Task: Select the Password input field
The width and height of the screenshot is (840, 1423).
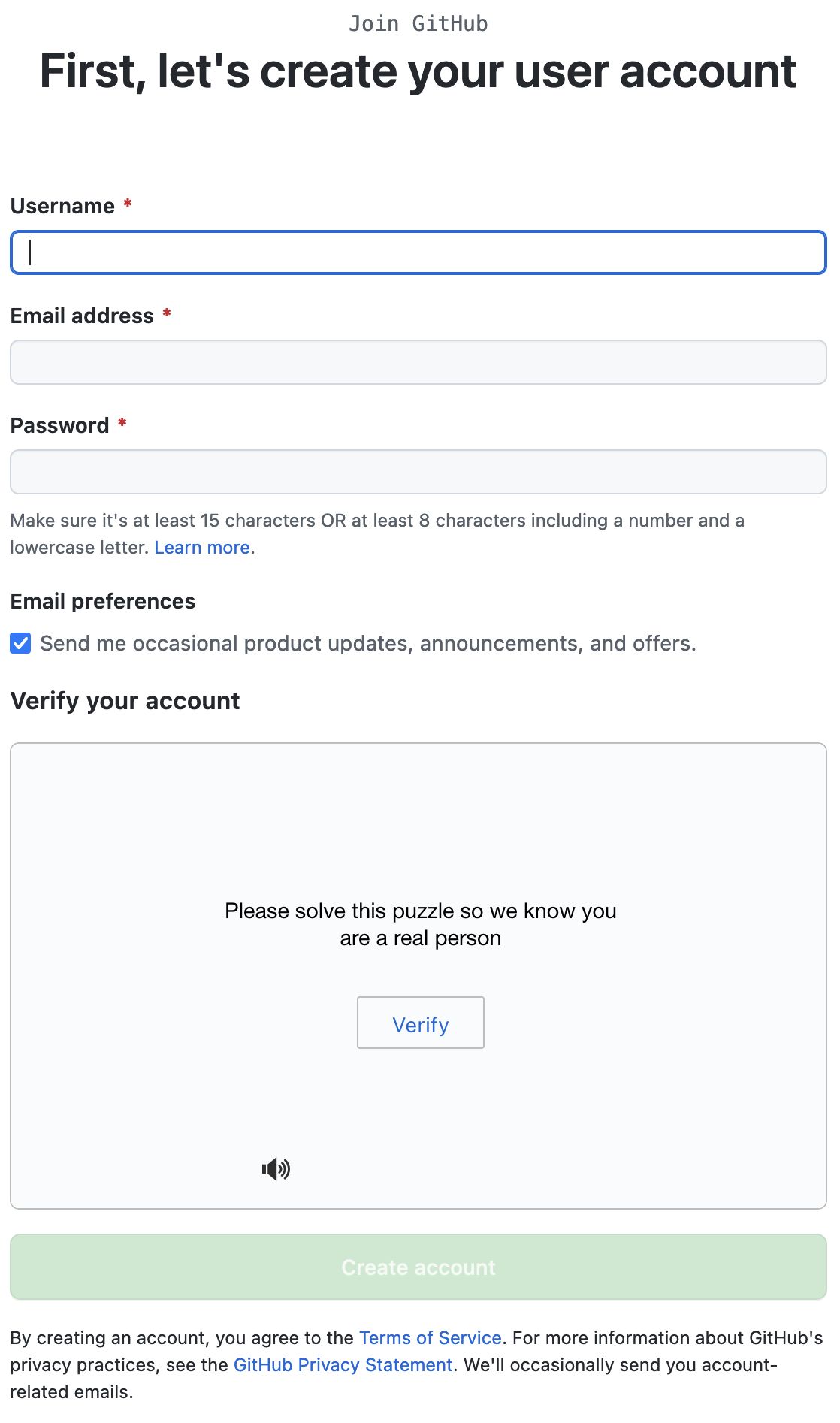Action: tap(418, 472)
